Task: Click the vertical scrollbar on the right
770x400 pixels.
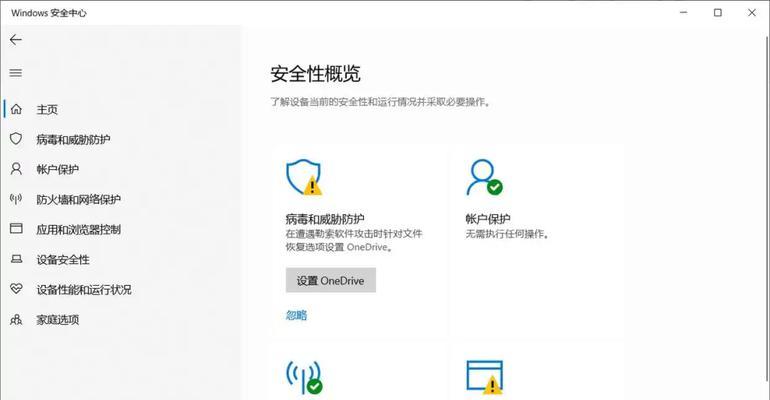Action: point(767,209)
